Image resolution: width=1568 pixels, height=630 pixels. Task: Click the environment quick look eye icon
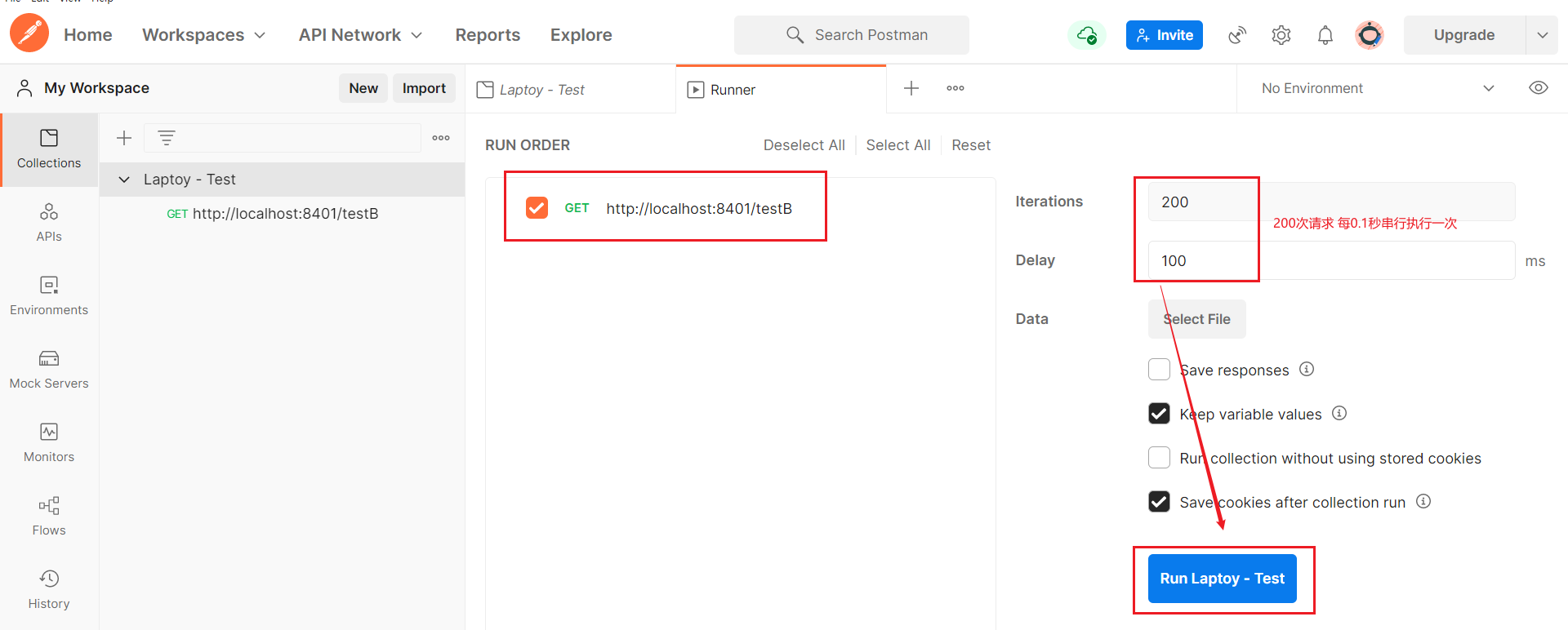pos(1539,88)
